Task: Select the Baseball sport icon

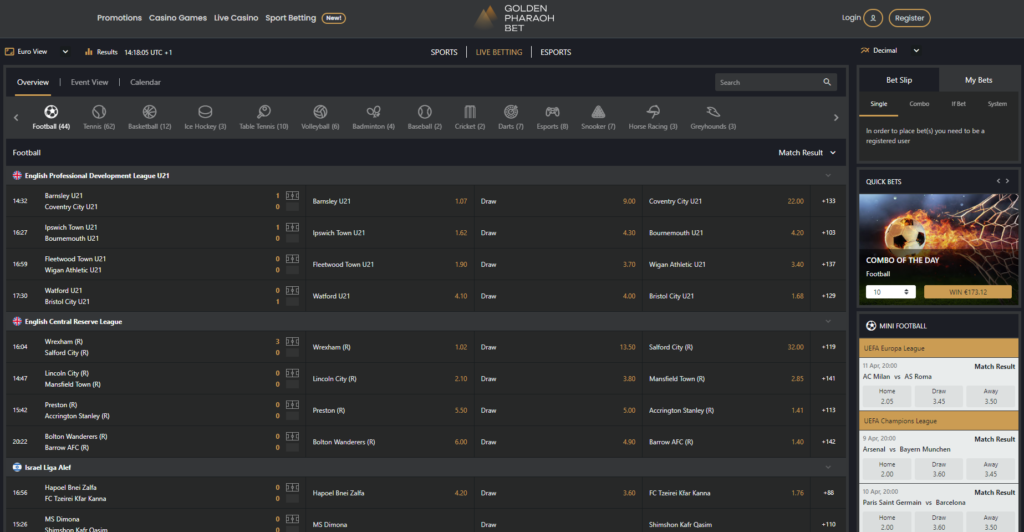Action: 424,112
